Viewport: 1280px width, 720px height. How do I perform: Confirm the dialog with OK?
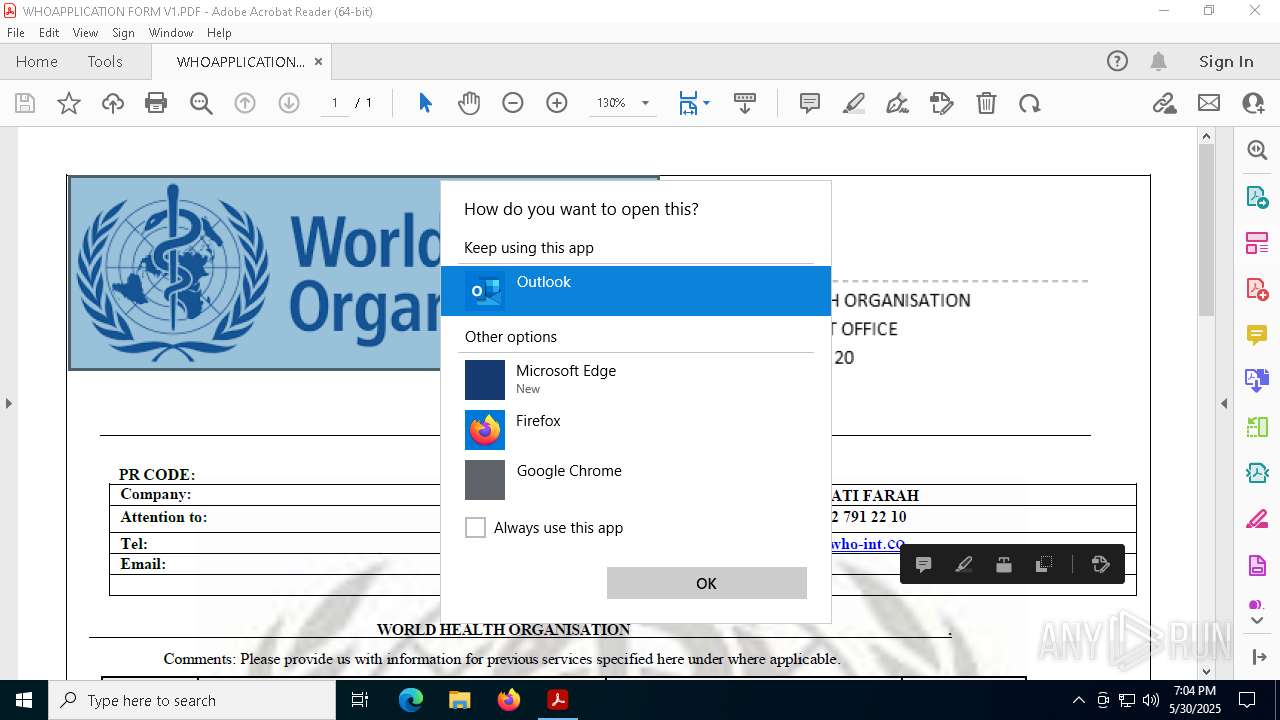coord(707,583)
